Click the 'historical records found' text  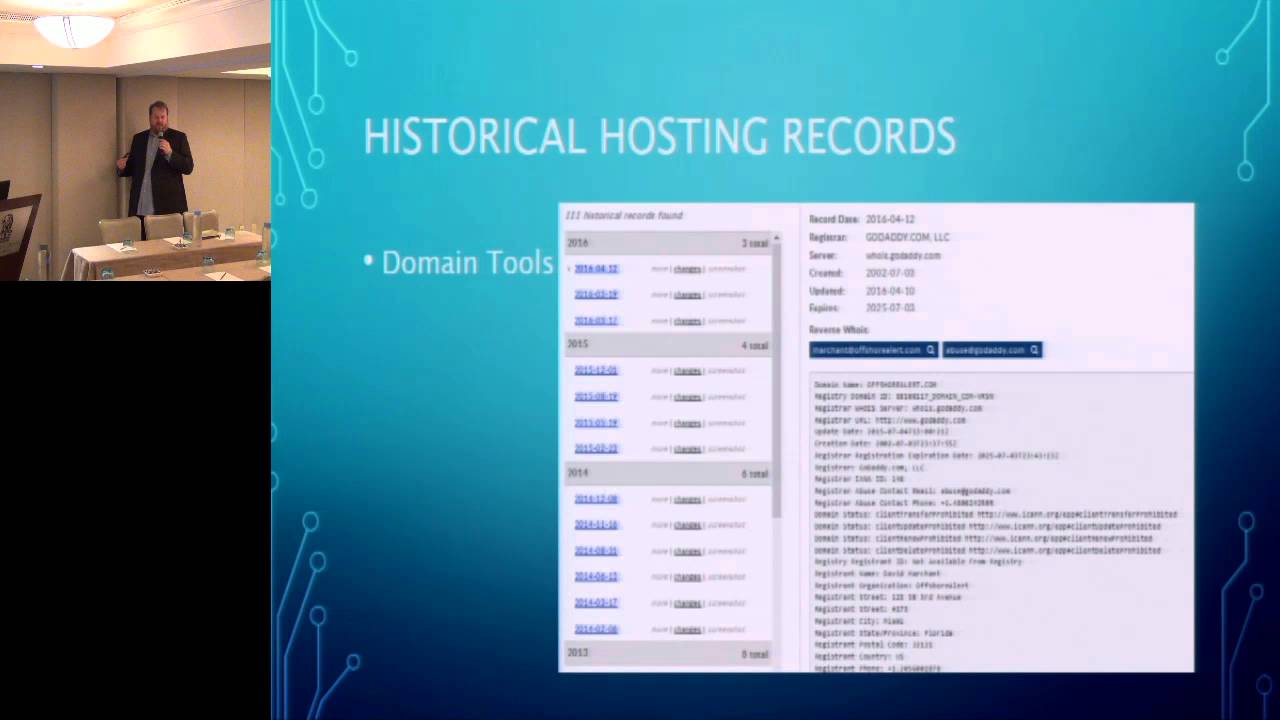[624, 215]
